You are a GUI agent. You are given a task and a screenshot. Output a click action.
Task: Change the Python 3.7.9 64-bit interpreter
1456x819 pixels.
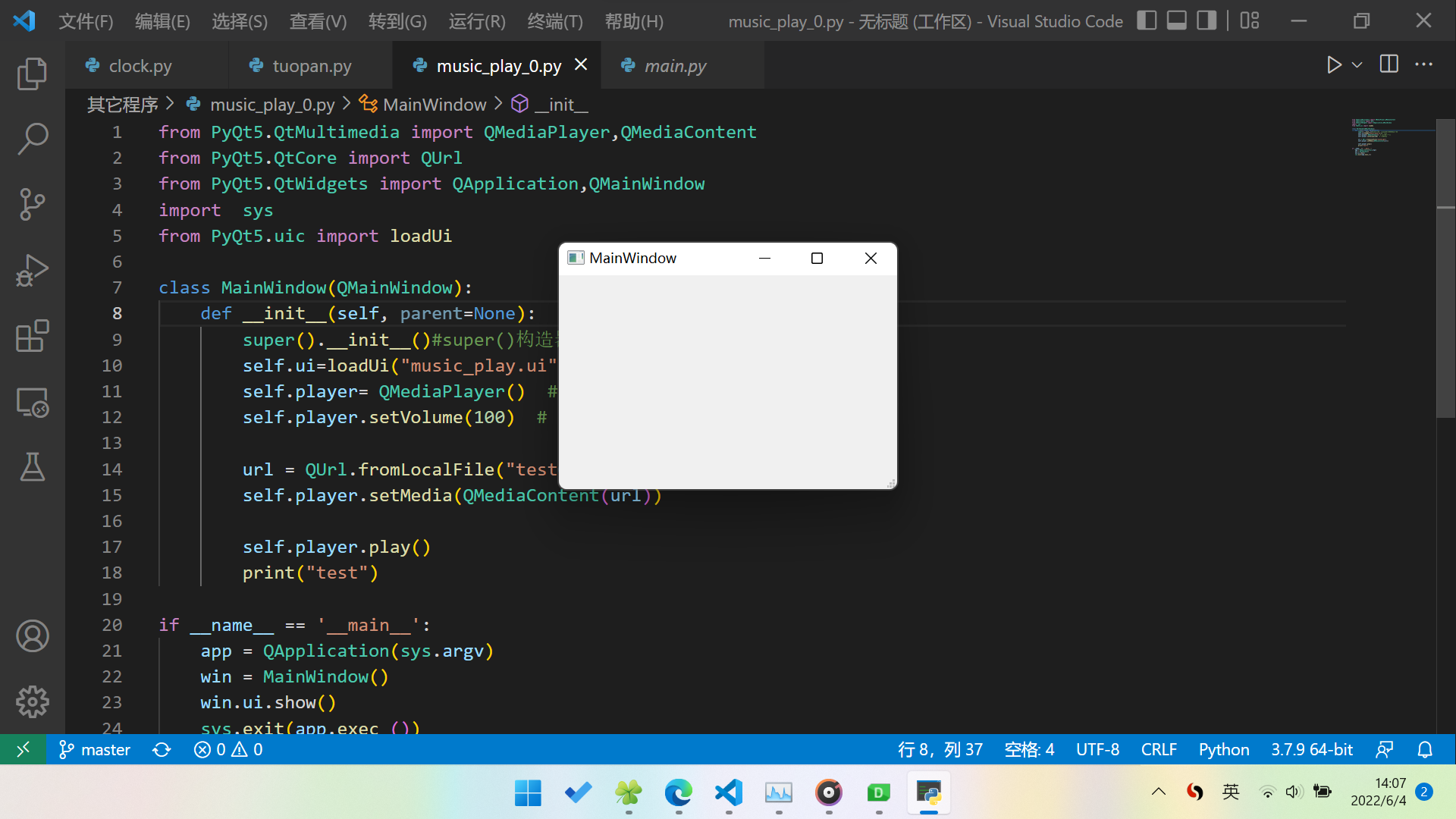pyautogui.click(x=1312, y=750)
